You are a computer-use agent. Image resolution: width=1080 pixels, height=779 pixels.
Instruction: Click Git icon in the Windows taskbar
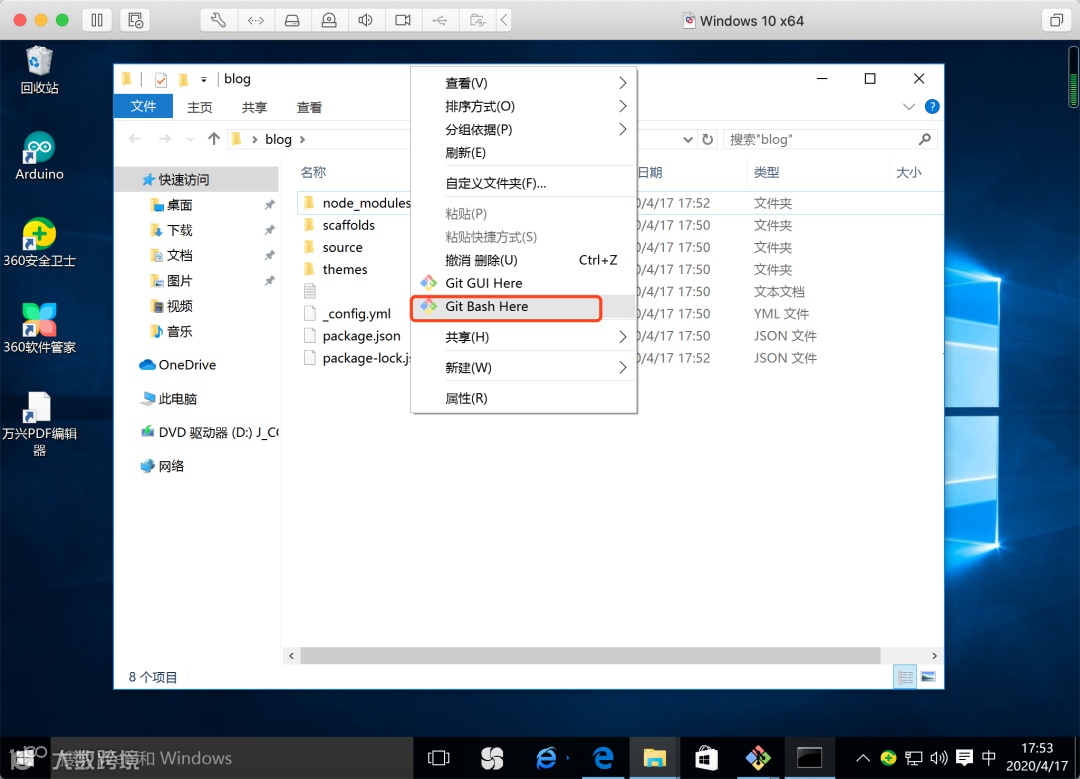(758, 758)
